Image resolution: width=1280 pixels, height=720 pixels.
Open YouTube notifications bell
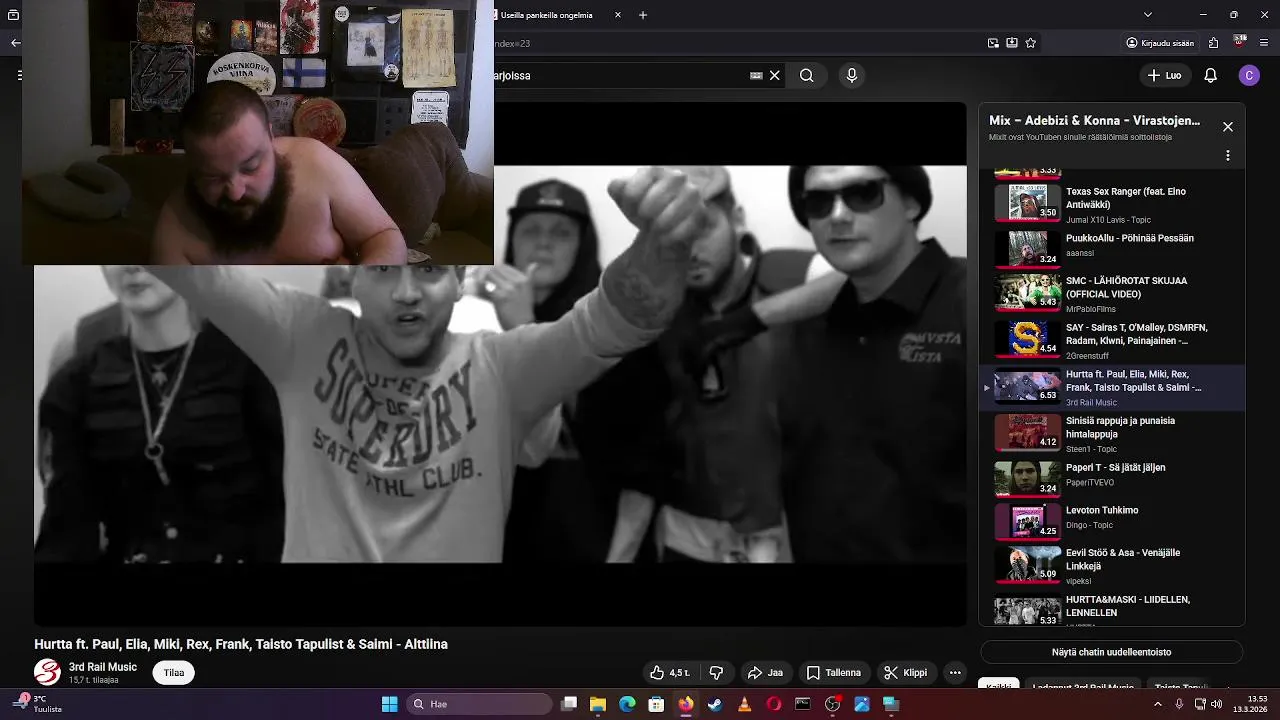click(1210, 75)
